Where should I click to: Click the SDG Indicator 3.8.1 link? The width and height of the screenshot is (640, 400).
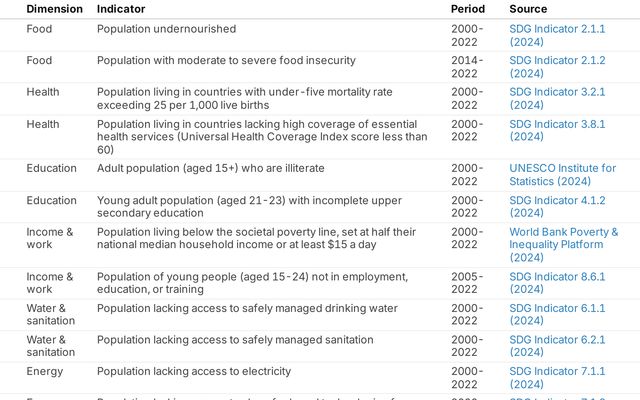point(557,124)
